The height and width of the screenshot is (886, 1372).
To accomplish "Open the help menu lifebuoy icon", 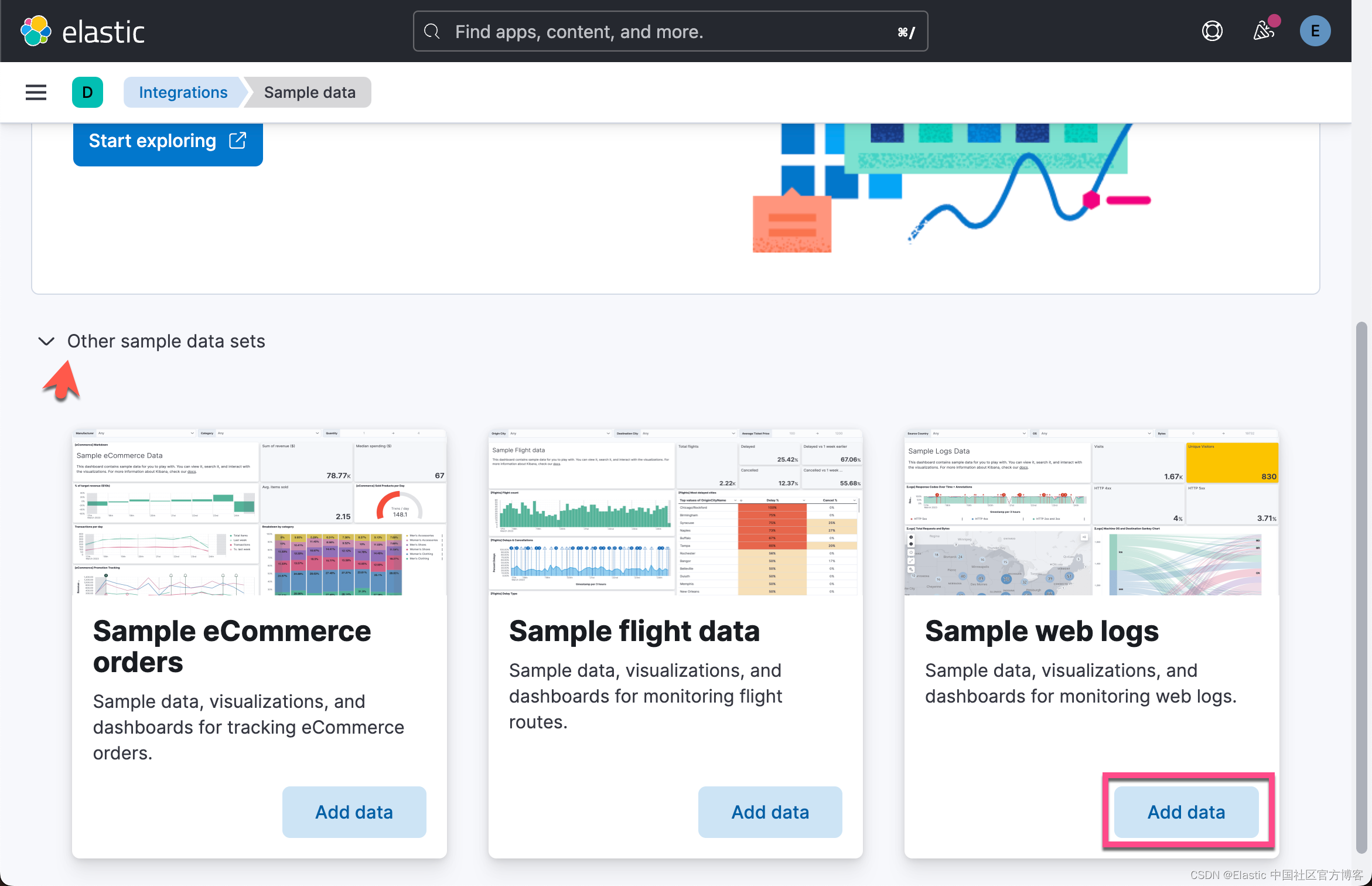I will tap(1212, 31).
